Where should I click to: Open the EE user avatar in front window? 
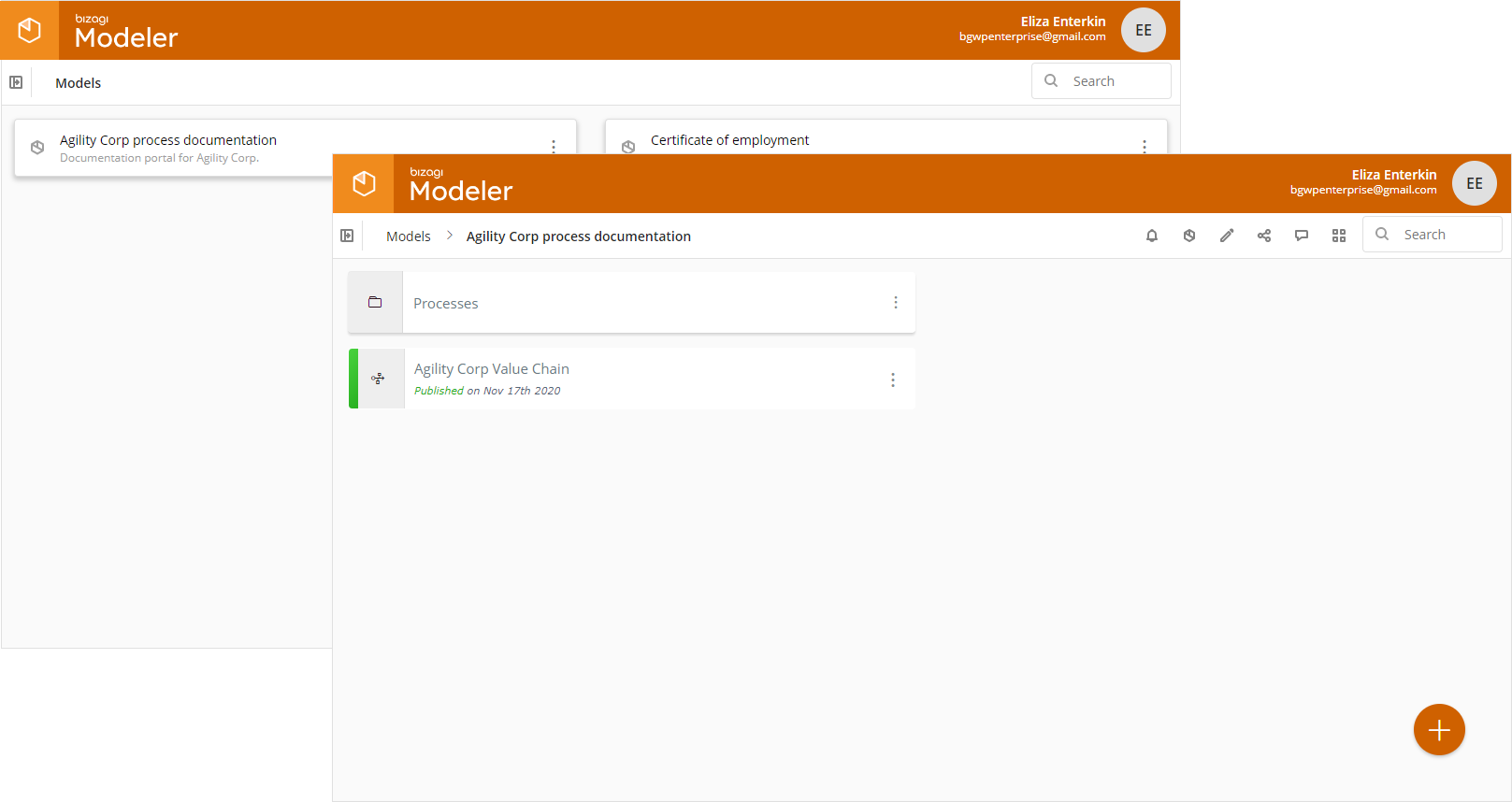(x=1475, y=183)
